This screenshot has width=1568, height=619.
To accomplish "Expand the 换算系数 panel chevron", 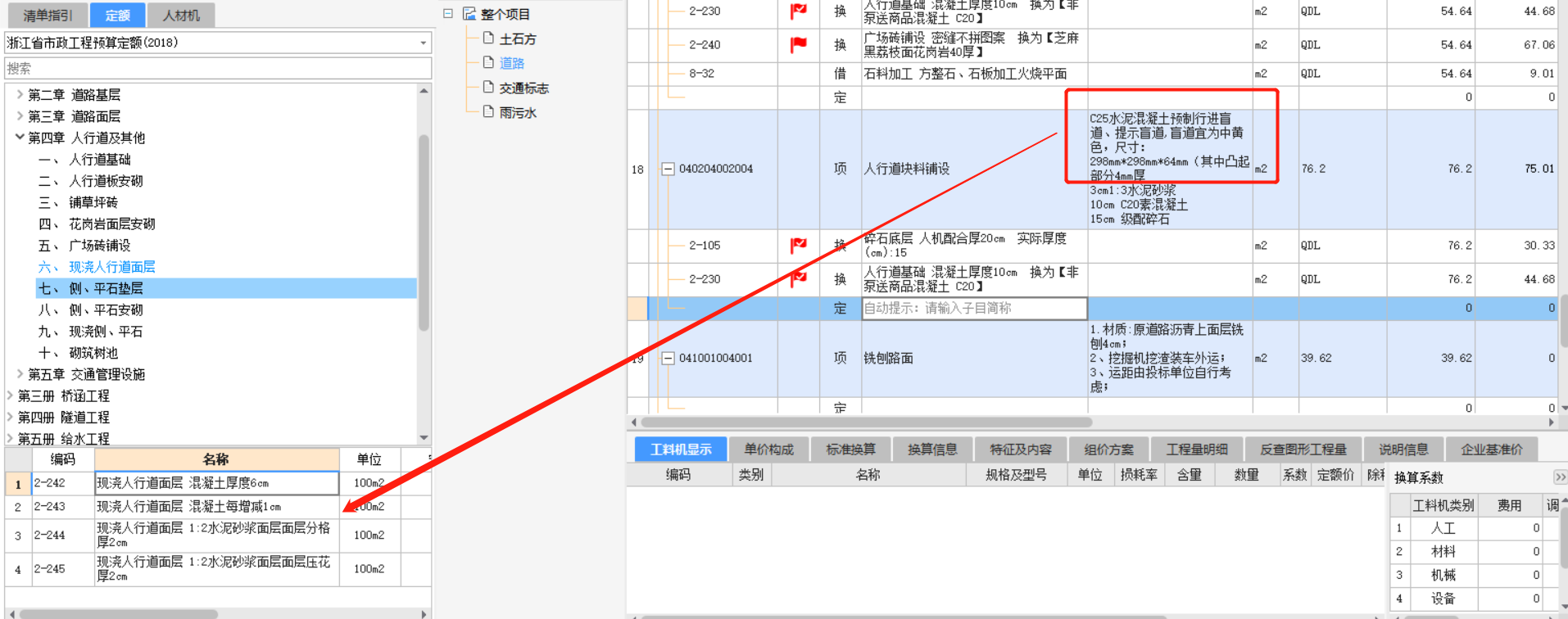I will (x=1560, y=477).
